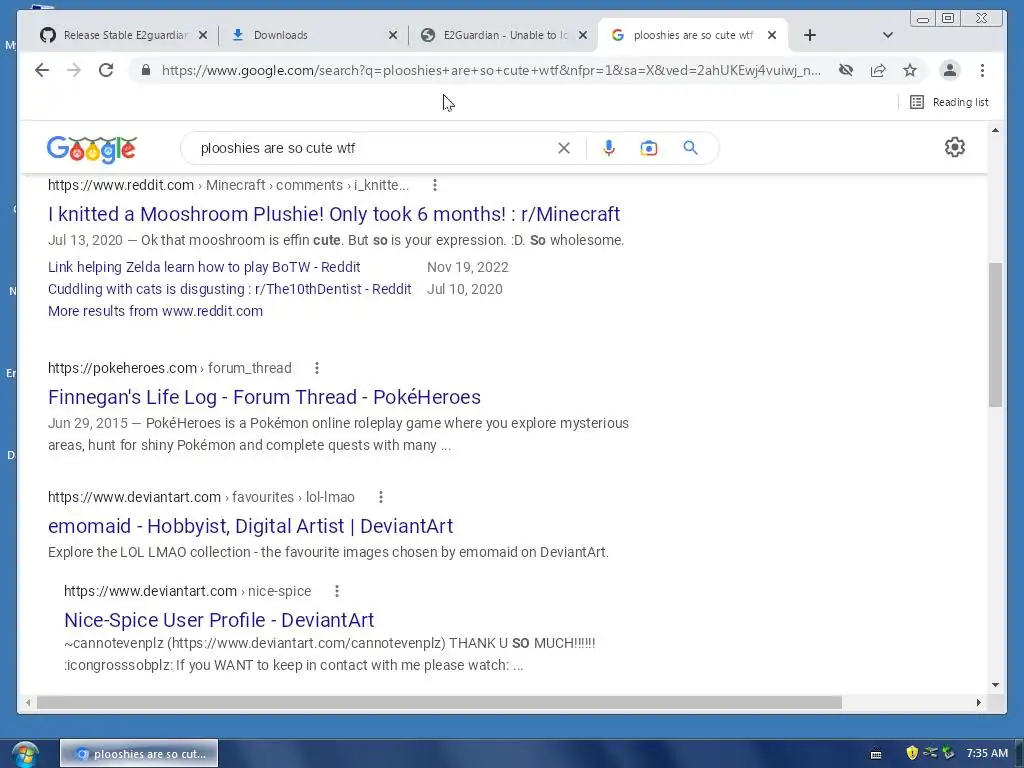This screenshot has width=1024, height=768.
Task: Click the Google holiday logo
Action: pyautogui.click(x=91, y=149)
